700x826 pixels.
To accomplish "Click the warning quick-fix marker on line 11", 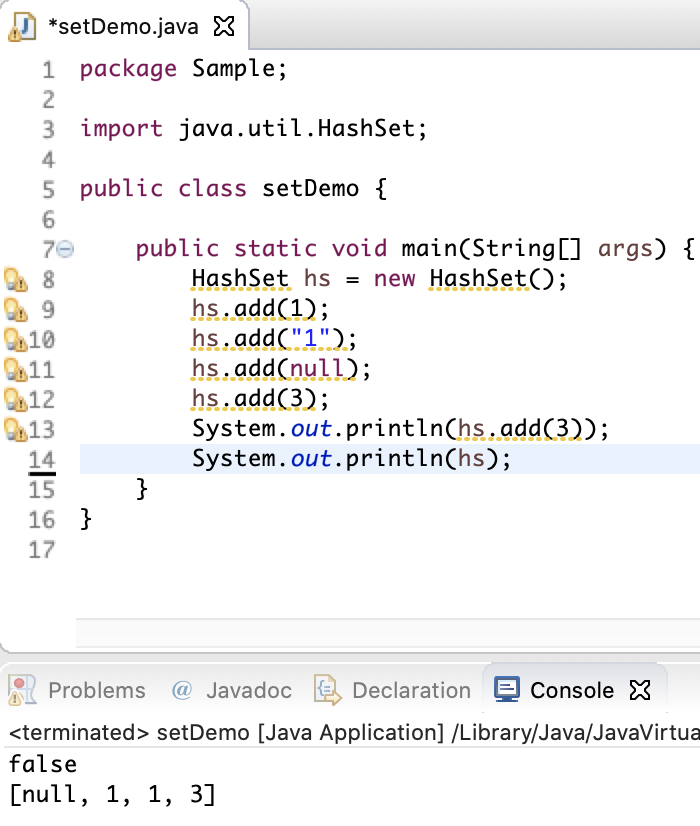I will pyautogui.click(x=16, y=369).
